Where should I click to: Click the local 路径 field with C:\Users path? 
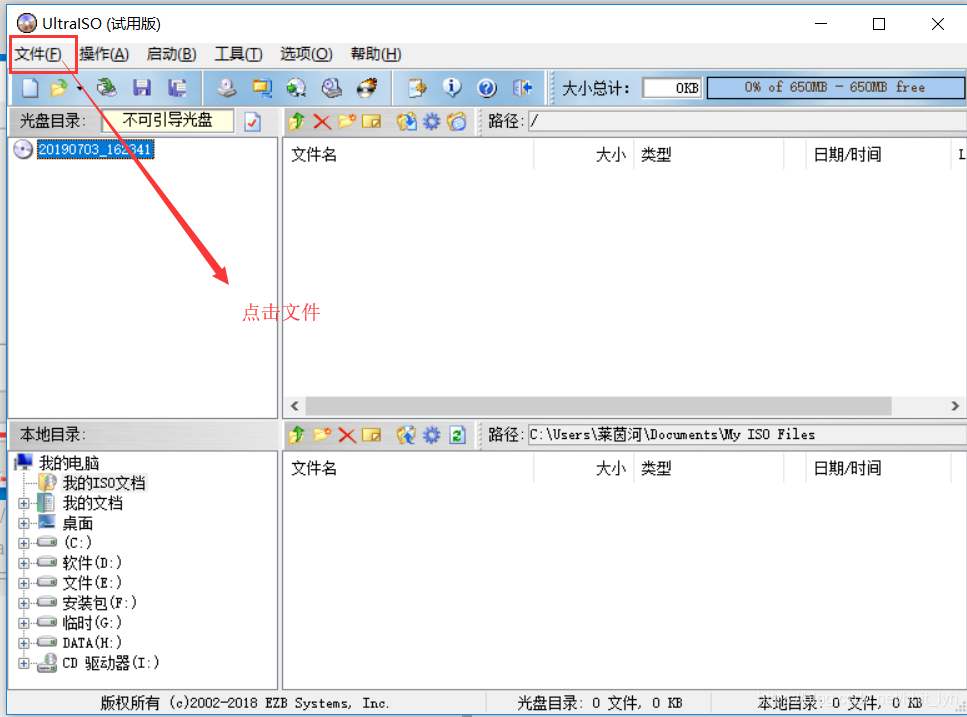point(747,435)
